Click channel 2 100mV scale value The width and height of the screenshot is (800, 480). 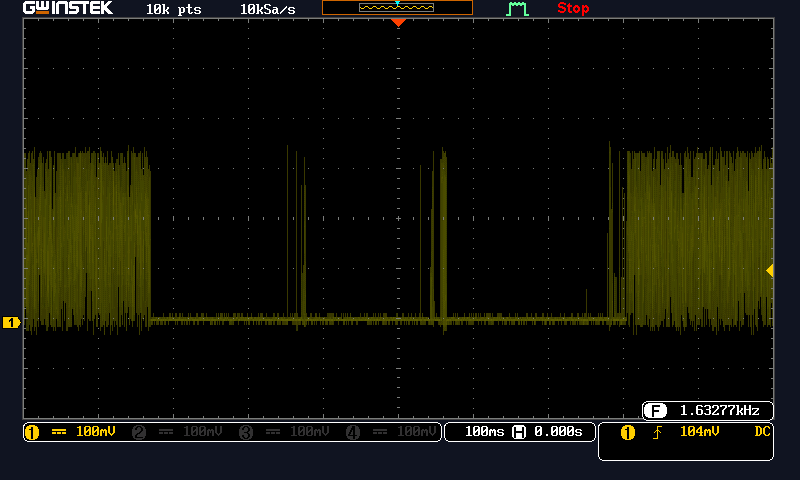(203, 432)
